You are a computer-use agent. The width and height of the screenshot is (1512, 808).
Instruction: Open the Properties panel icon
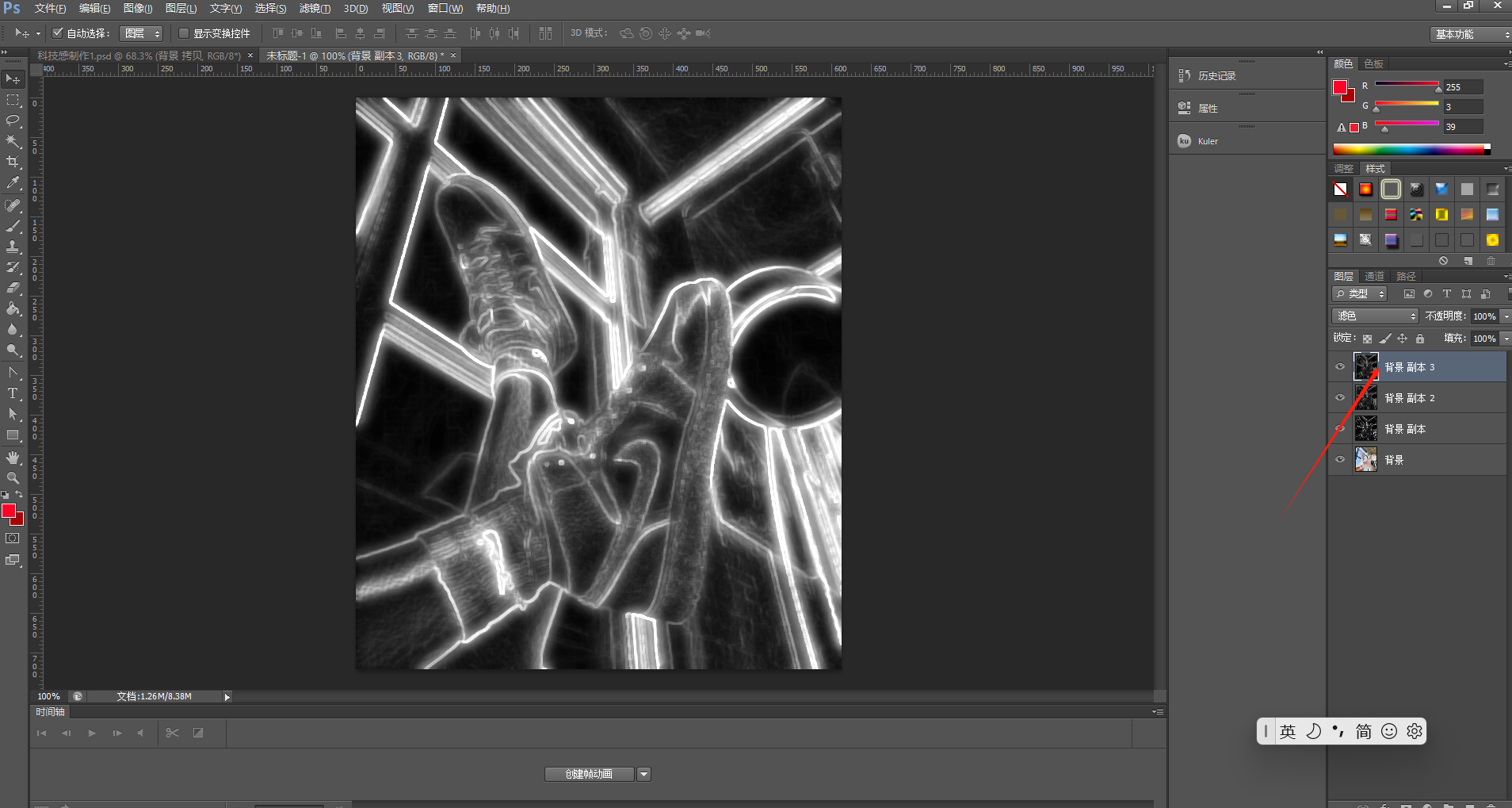1184,108
